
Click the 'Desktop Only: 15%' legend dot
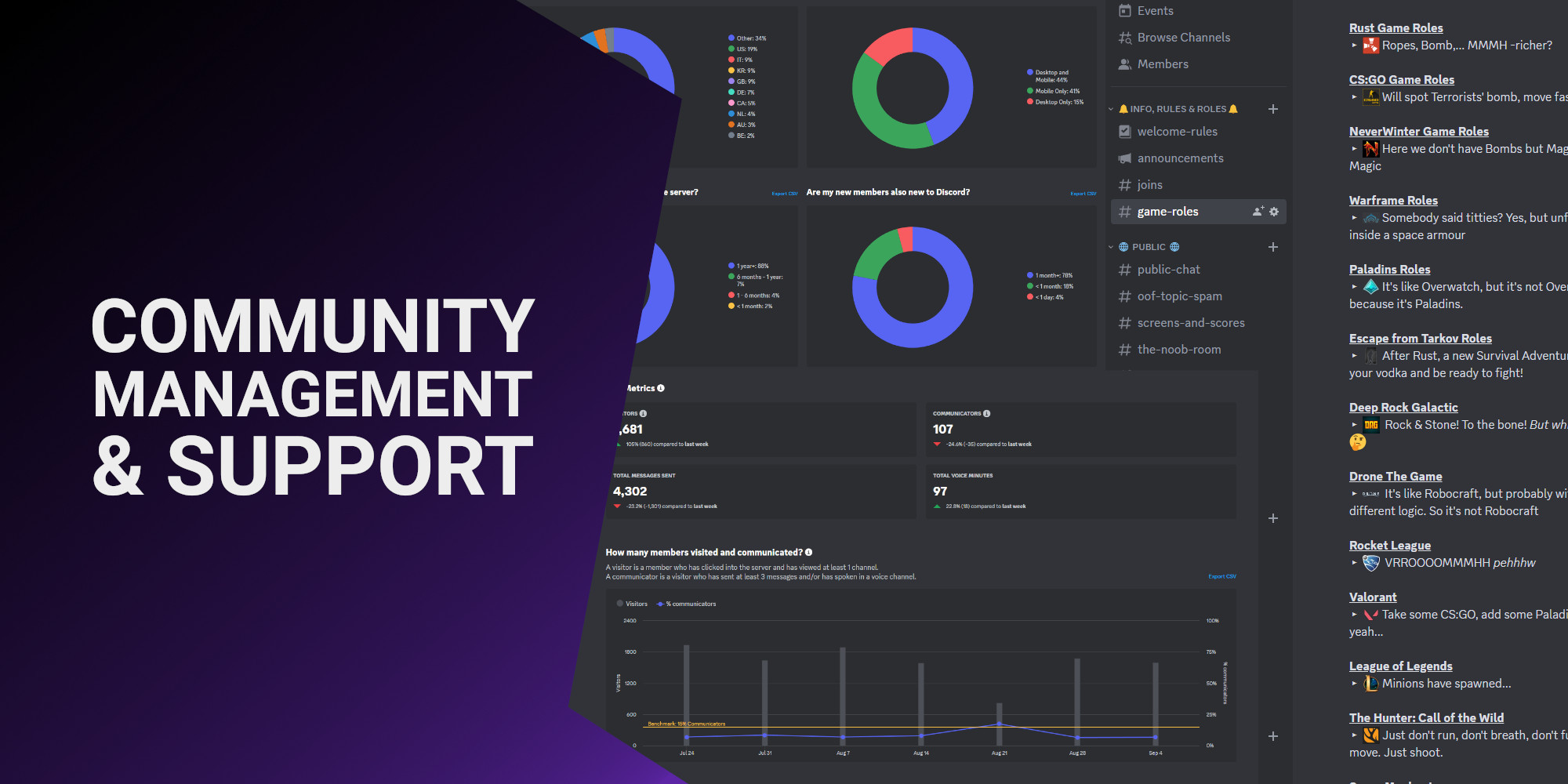pos(1030,102)
